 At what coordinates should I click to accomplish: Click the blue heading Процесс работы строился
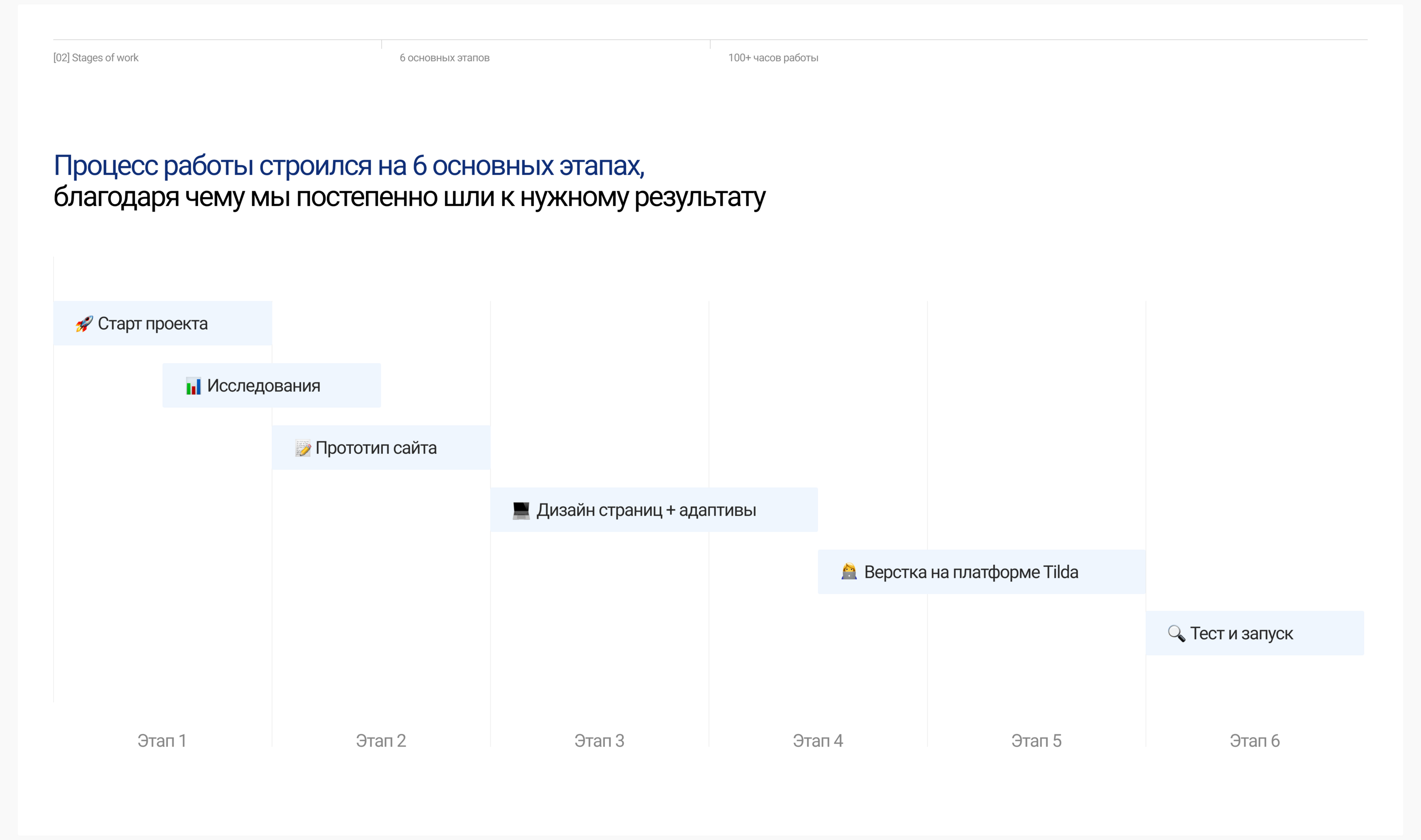coord(349,166)
